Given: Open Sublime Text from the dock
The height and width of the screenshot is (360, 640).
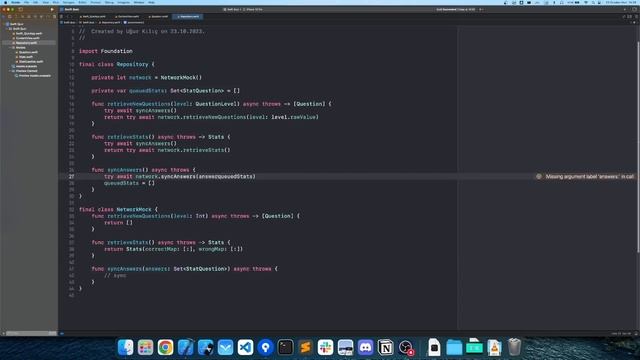Looking at the screenshot, I should 305,347.
